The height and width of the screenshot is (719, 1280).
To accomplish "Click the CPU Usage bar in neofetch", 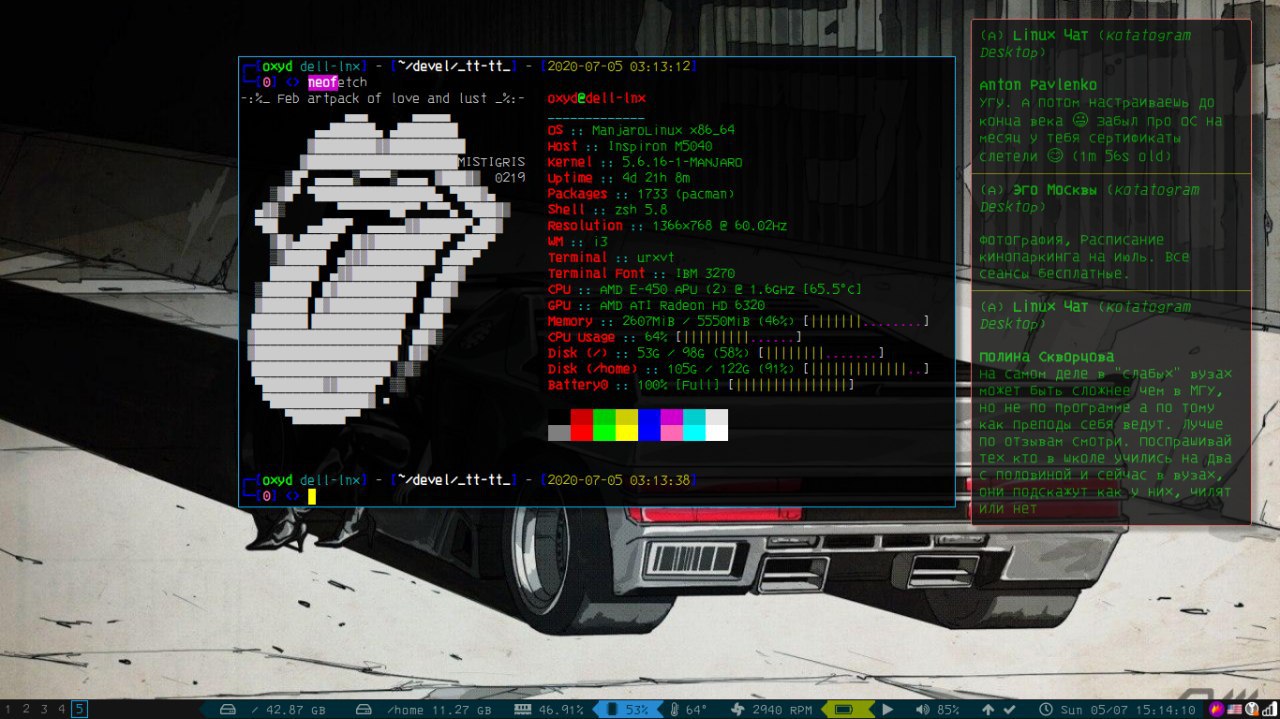I will click(x=738, y=337).
